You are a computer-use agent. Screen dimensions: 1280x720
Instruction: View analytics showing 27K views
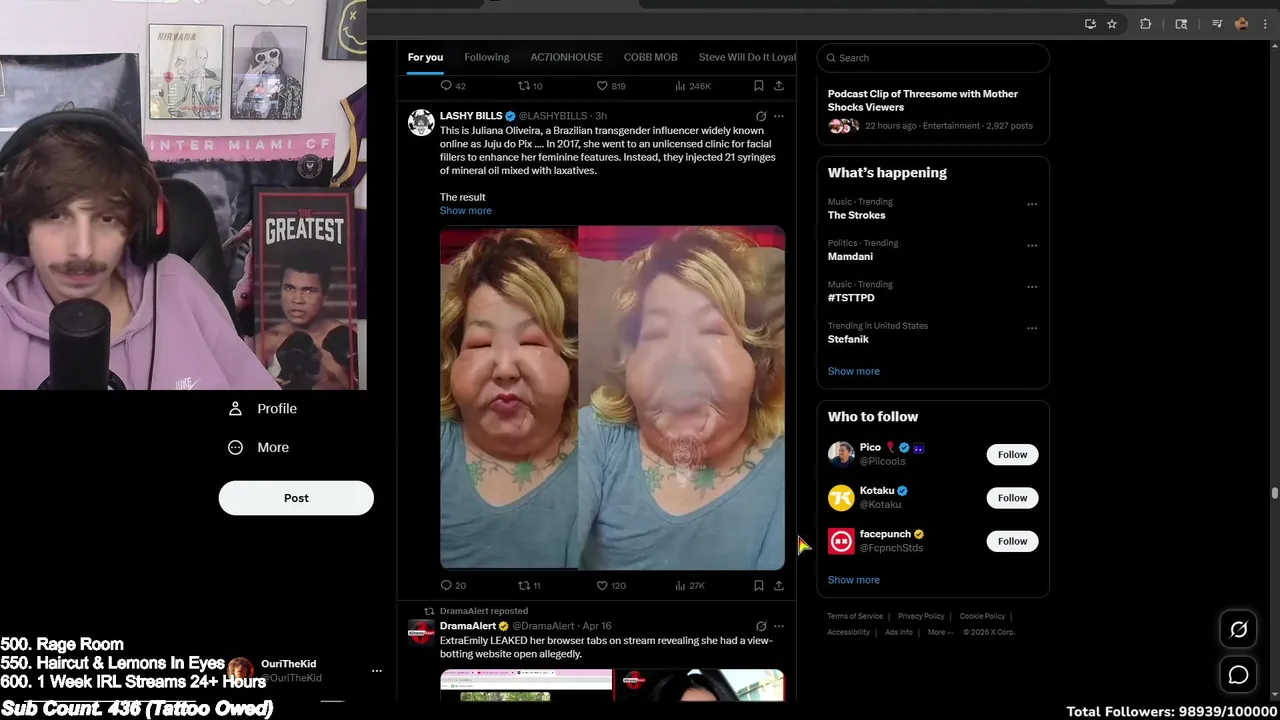(680, 585)
